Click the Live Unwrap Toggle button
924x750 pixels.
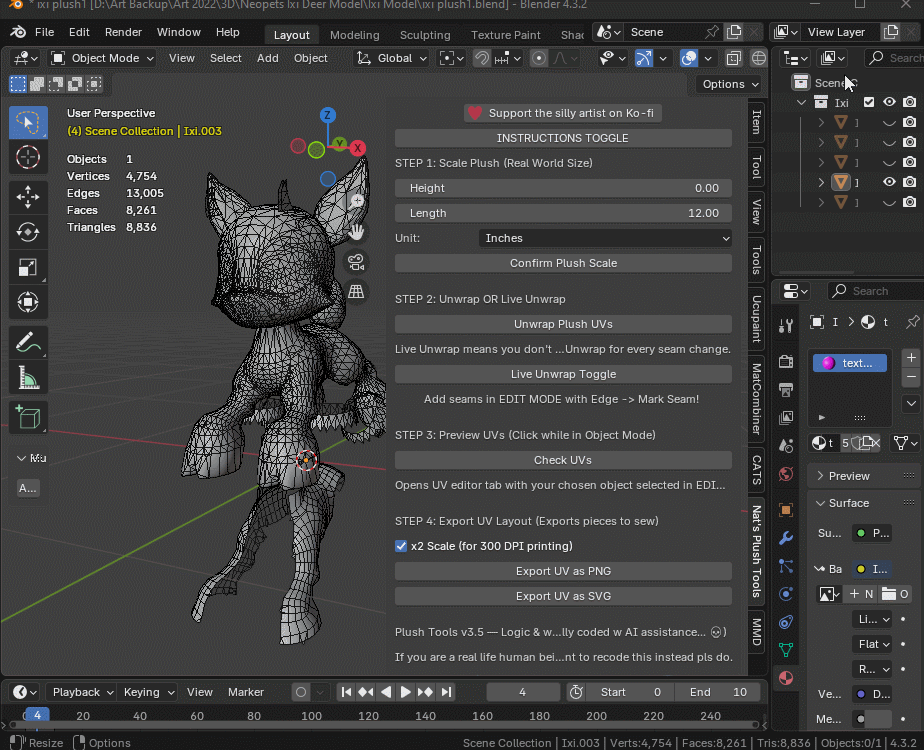pyautogui.click(x=563, y=374)
